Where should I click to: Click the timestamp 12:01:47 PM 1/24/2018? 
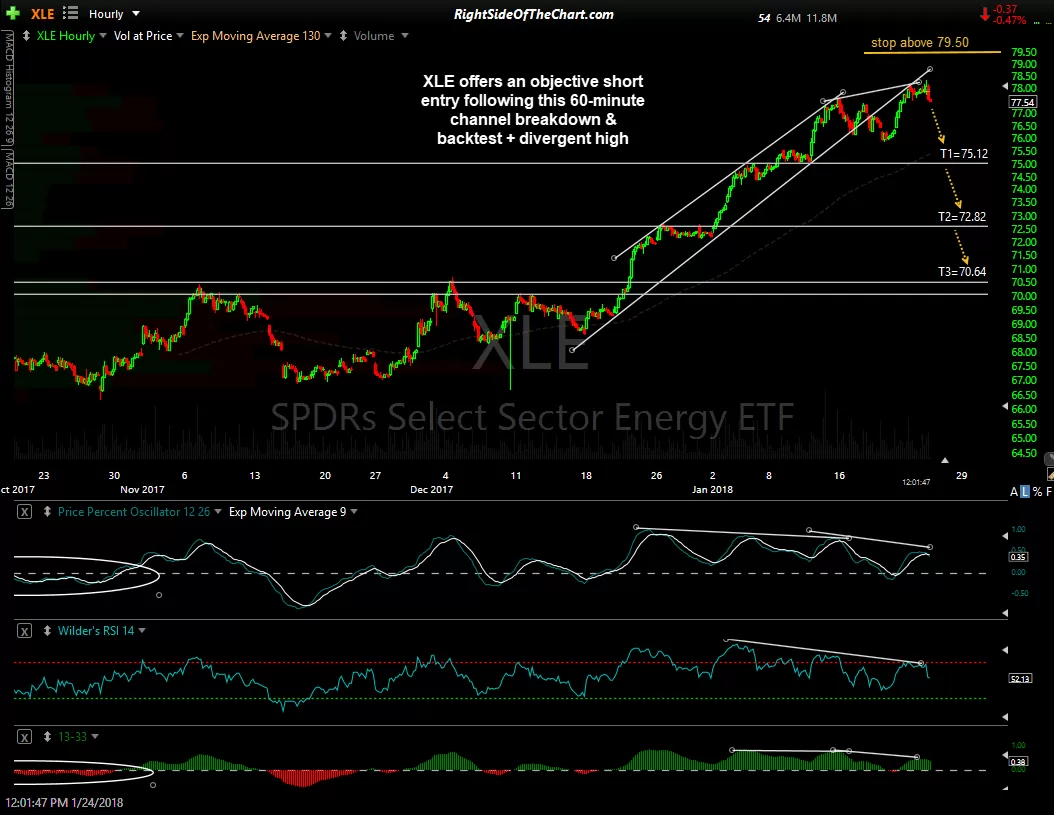[65, 802]
